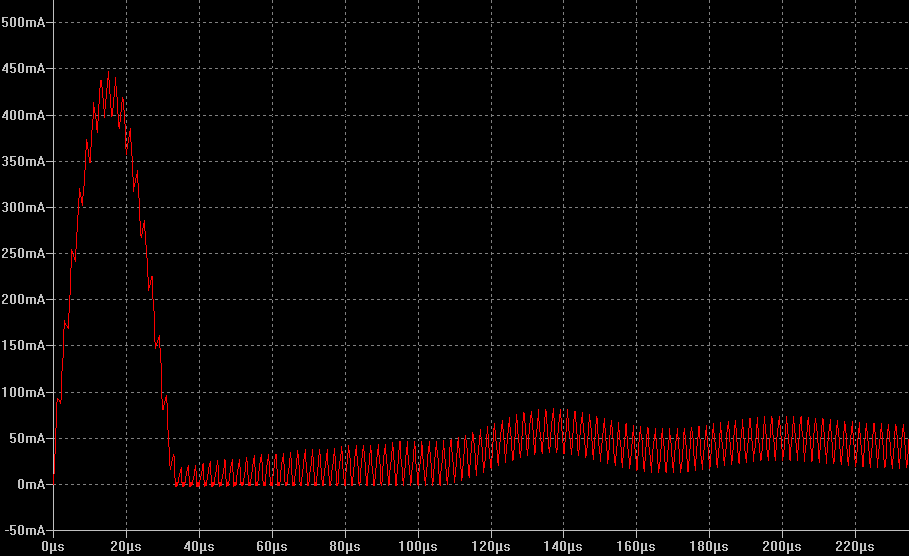The height and width of the screenshot is (556, 909).
Task: Click the 200mA y-axis label
Action: click(x=23, y=299)
